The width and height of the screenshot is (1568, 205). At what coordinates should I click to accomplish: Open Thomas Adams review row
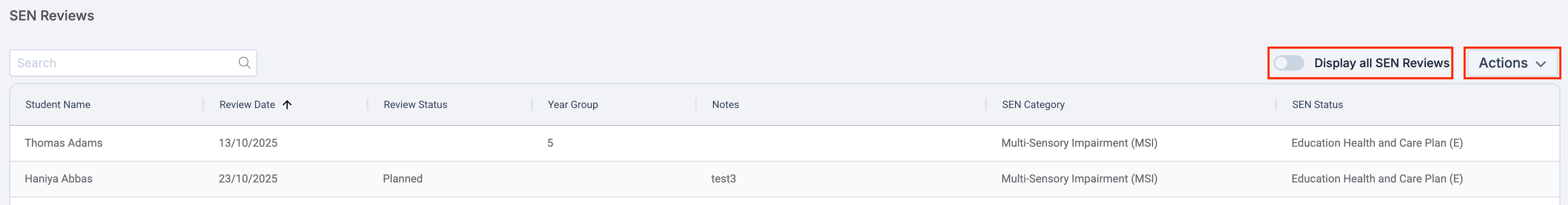pos(63,143)
